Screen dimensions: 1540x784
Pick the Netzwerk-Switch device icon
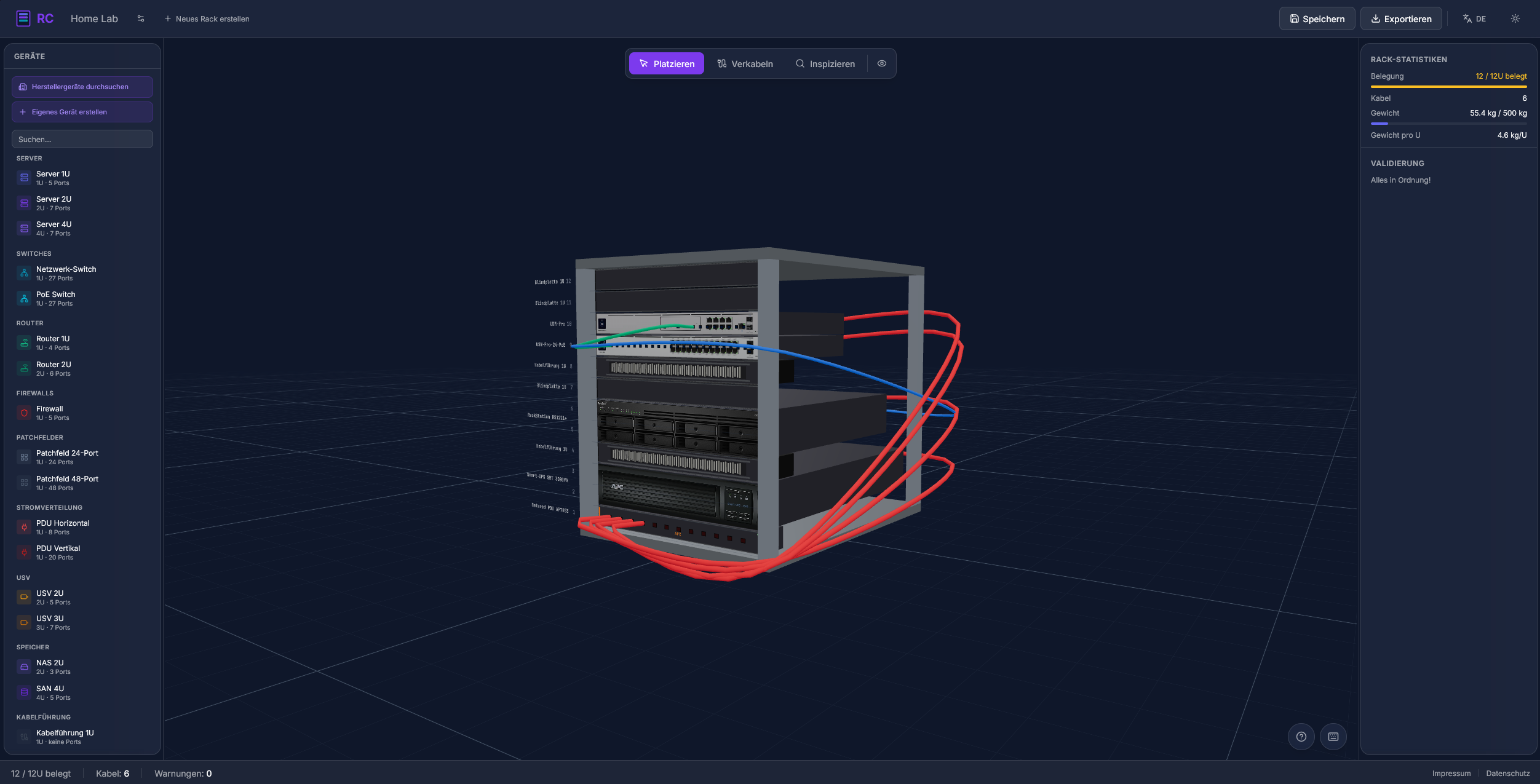(x=24, y=274)
